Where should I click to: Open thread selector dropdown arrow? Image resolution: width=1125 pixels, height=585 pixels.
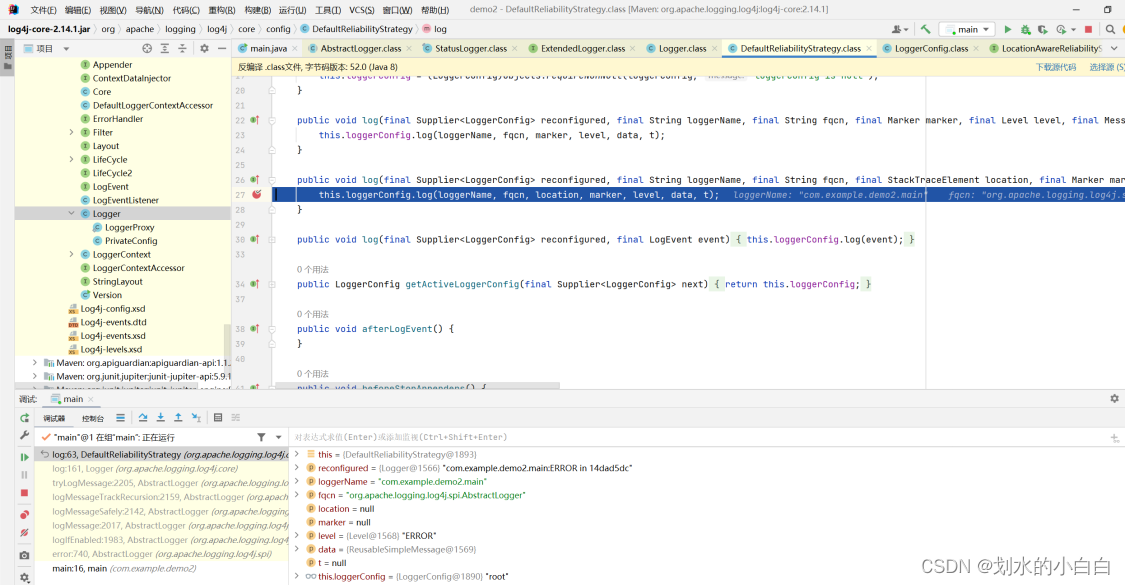278,437
